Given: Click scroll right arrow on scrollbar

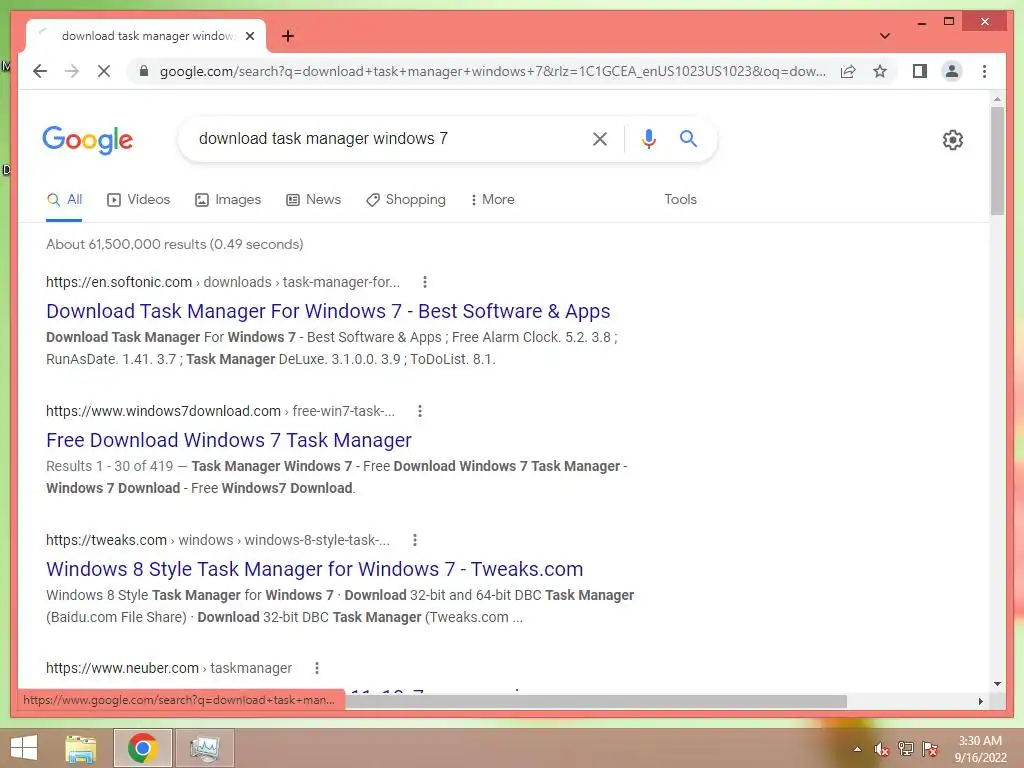Looking at the screenshot, I should tap(980, 701).
